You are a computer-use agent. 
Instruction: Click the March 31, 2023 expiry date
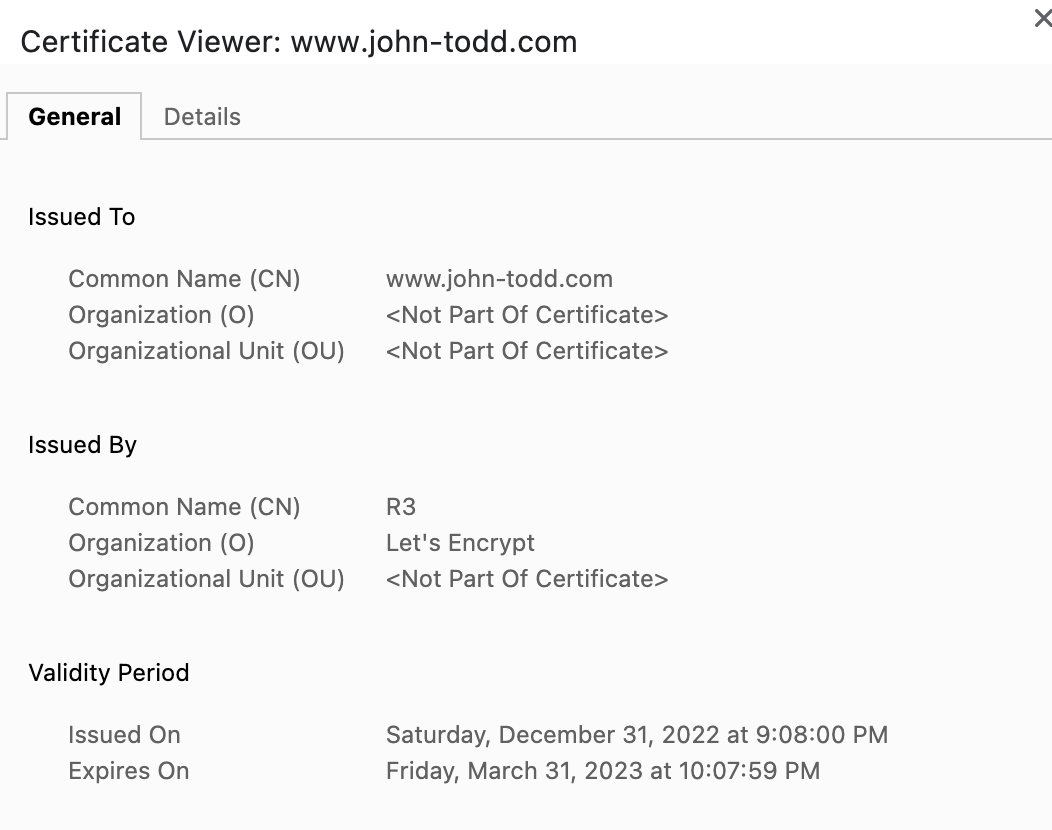pyautogui.click(x=602, y=771)
